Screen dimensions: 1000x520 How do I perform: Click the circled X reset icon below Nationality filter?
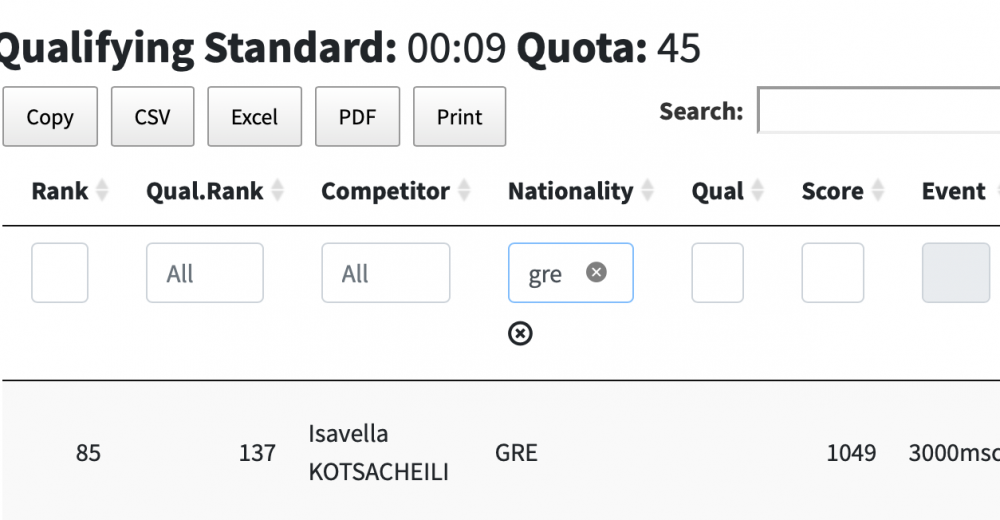point(520,334)
